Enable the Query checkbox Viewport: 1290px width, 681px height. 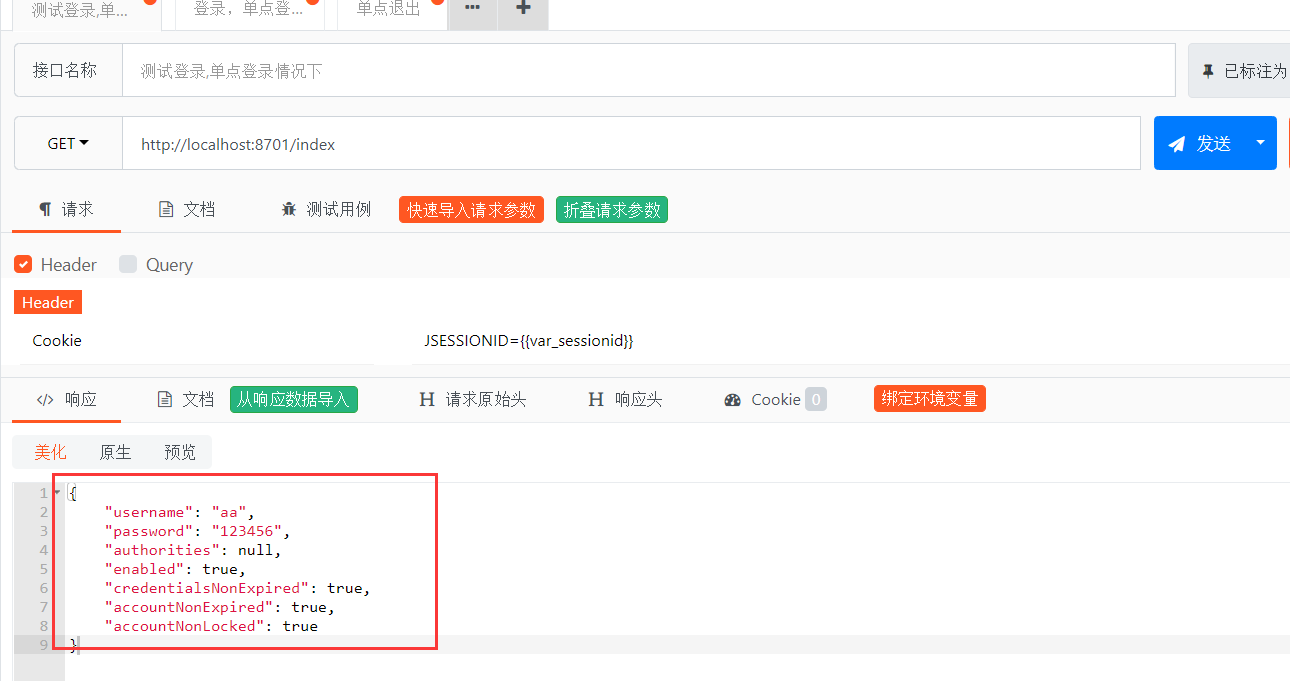[127, 264]
